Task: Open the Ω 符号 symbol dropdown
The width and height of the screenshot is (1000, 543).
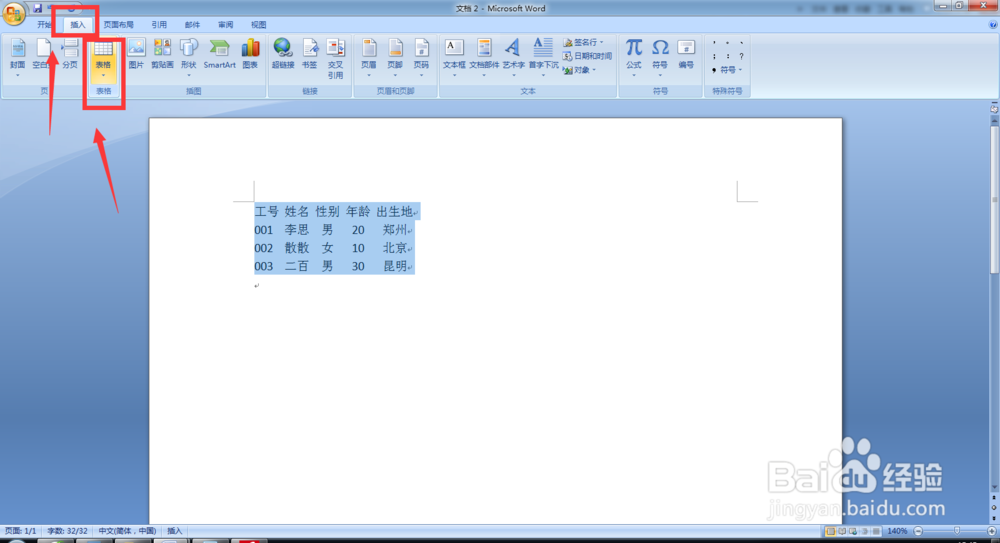Action: (x=660, y=58)
